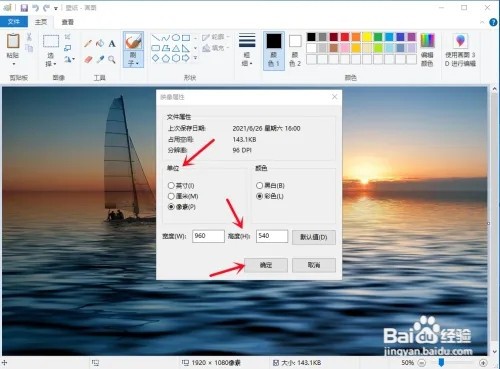Click the Save icon in the title bar

click(x=24, y=8)
